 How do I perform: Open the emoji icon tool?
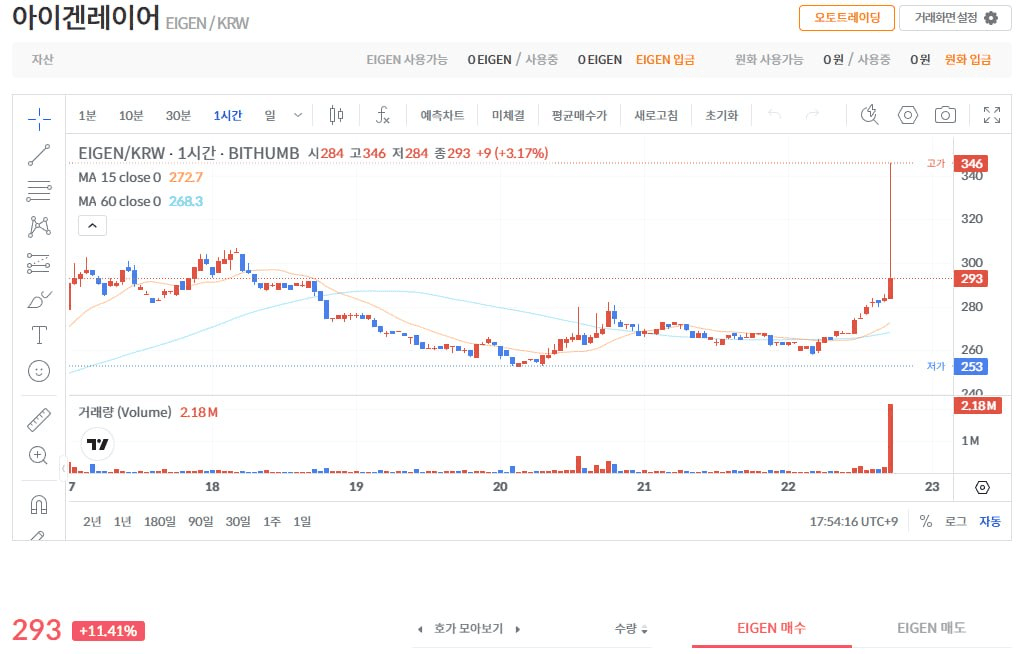39,371
